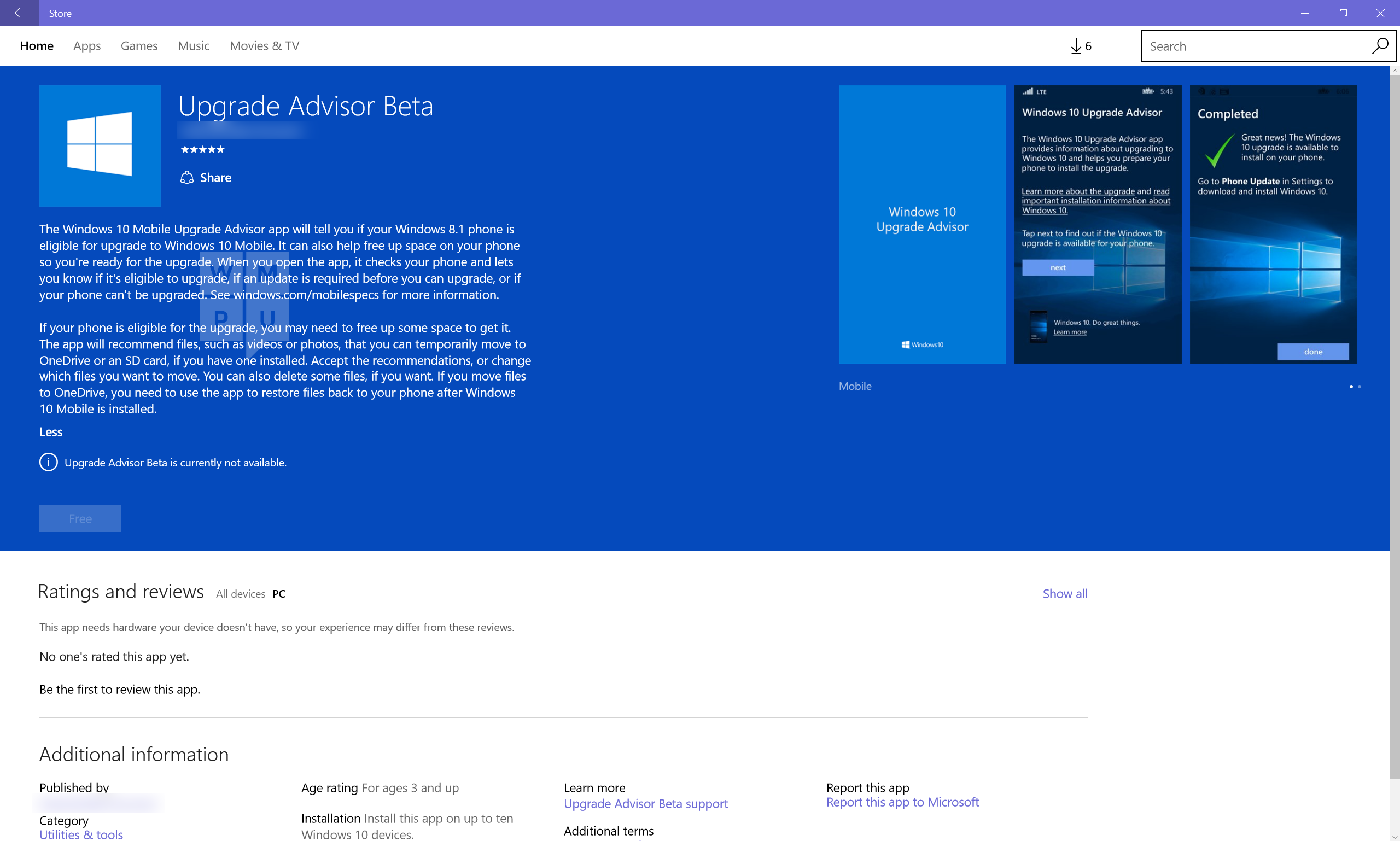Select the All devices toggle for reviews
The image size is (1400, 841).
coord(239,594)
